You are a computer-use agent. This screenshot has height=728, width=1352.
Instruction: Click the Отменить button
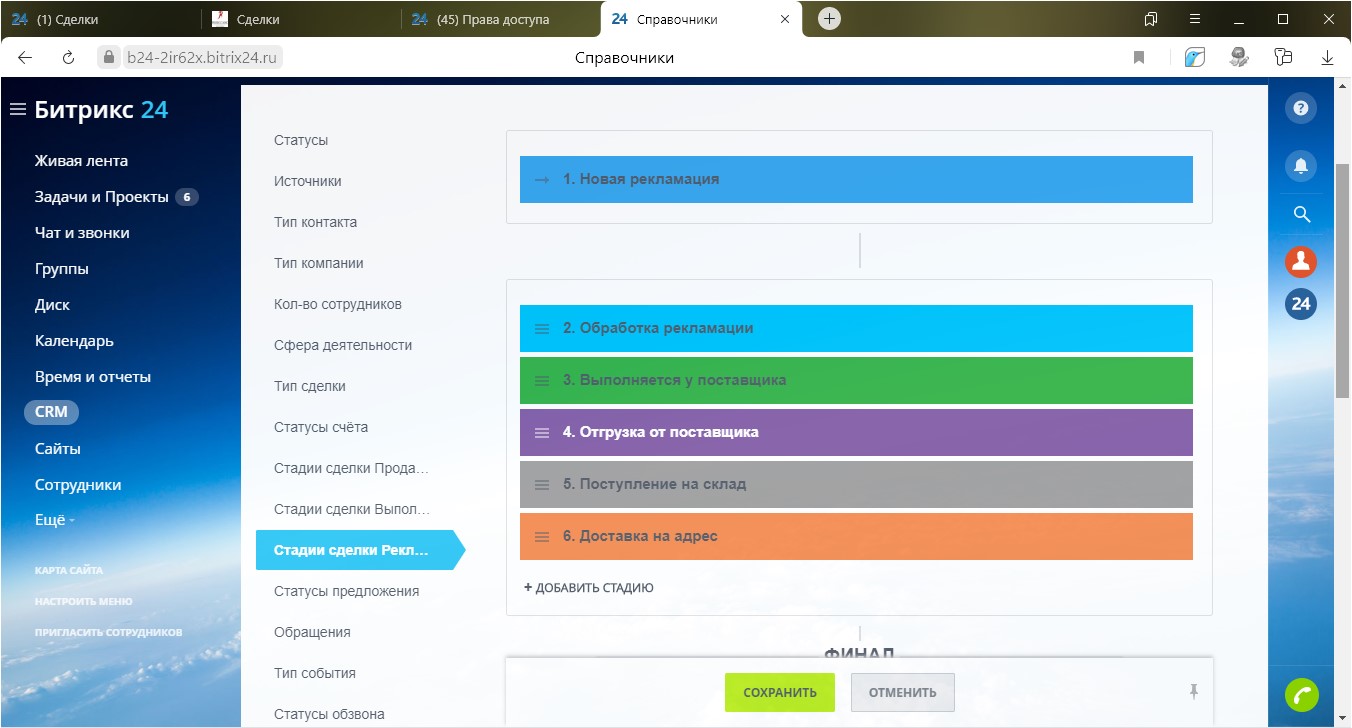point(903,692)
